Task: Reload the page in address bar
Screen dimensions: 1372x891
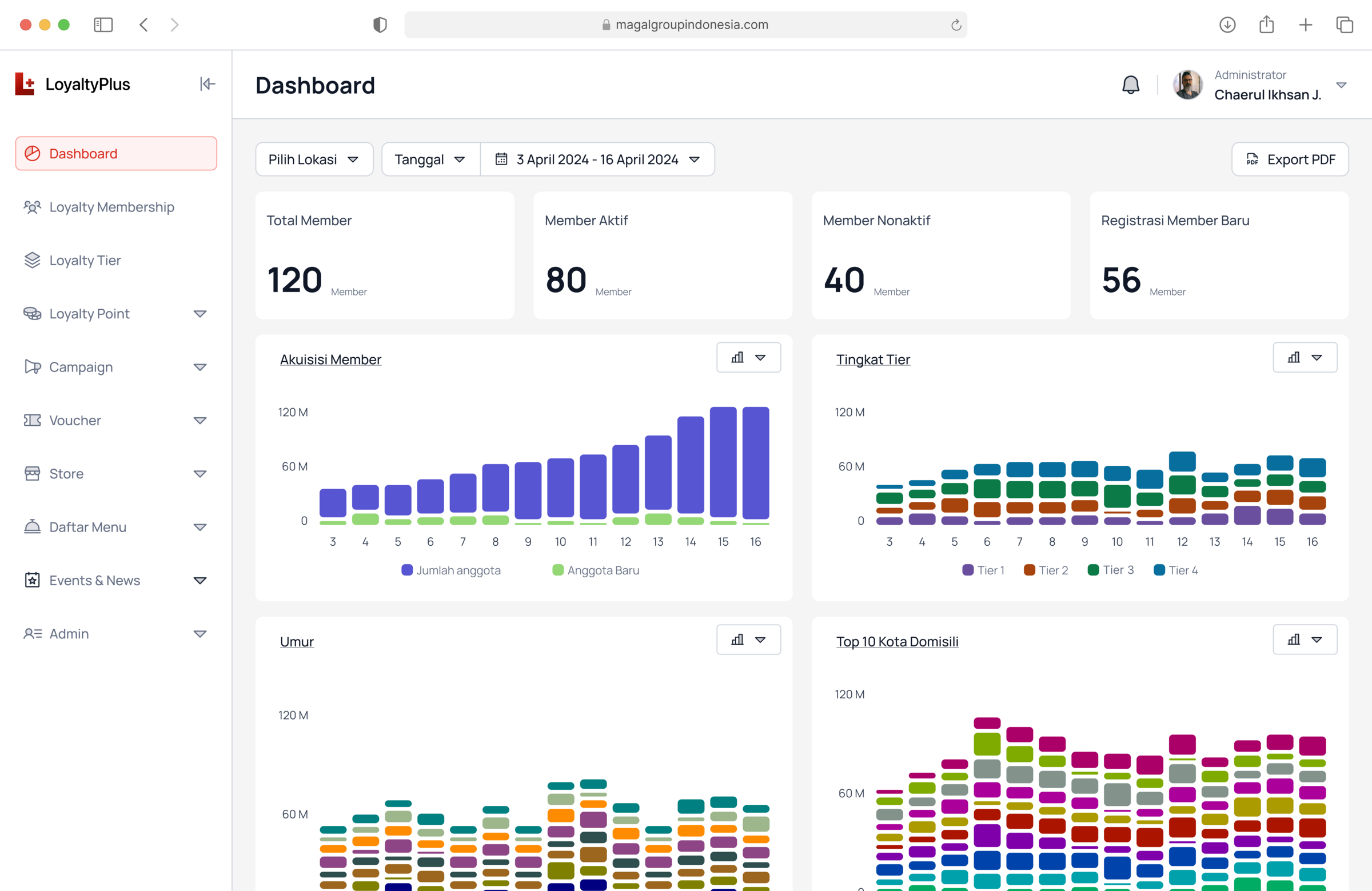Action: 956,25
